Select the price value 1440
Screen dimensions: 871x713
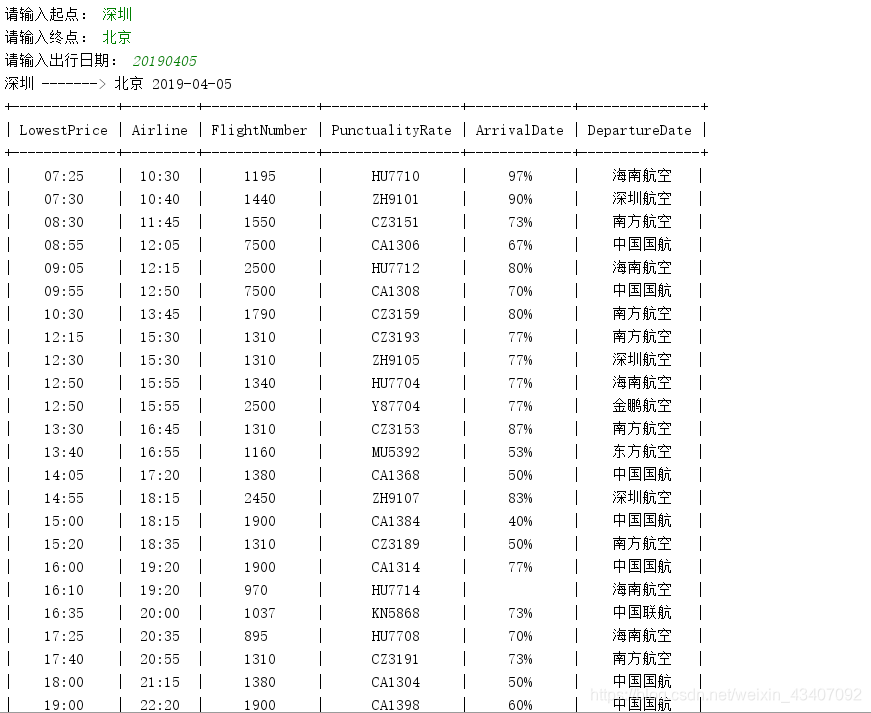click(260, 199)
